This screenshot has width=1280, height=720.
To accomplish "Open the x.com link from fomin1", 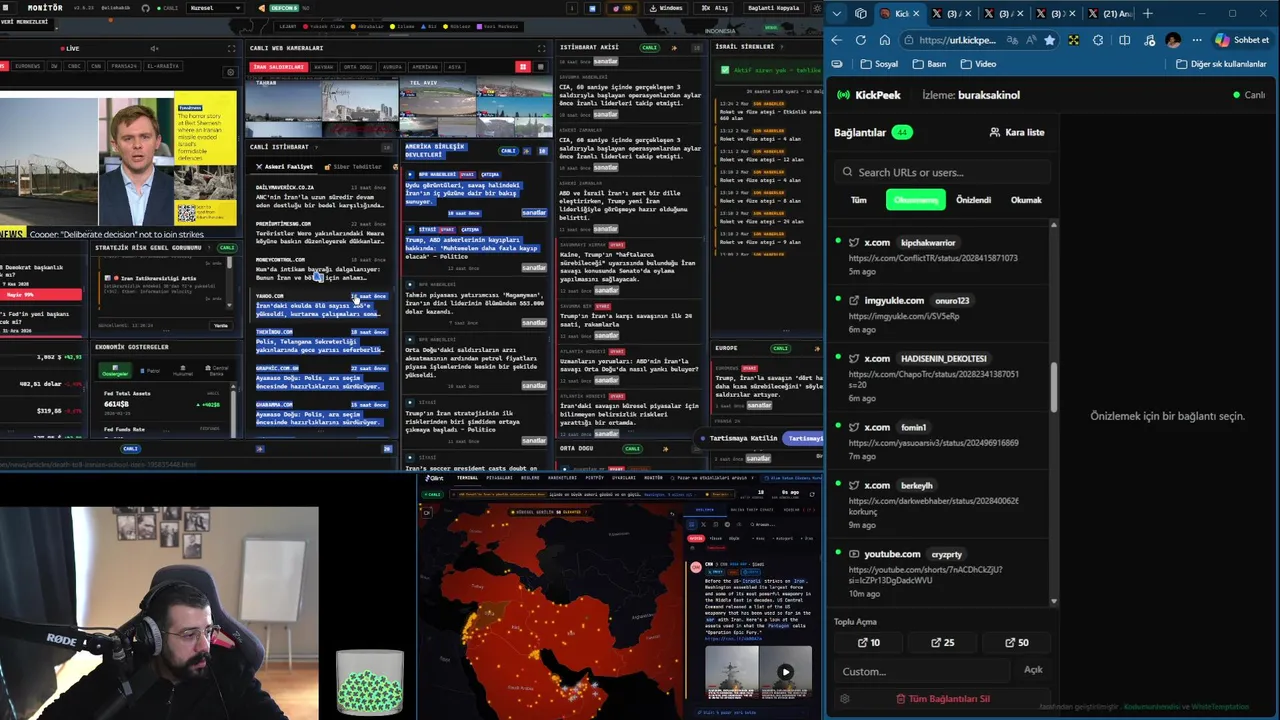I will click(933, 443).
